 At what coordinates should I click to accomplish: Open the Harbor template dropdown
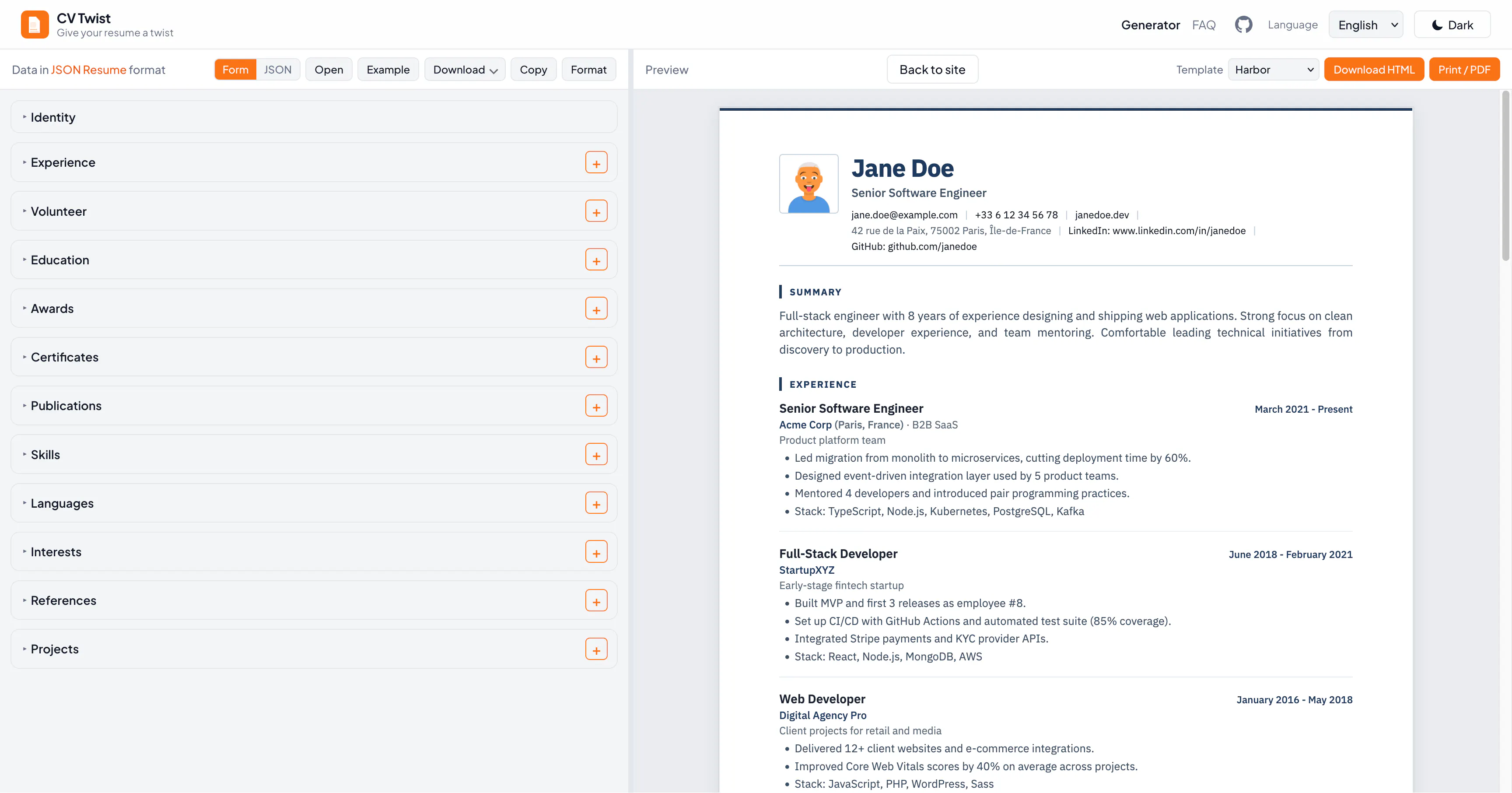tap(1273, 69)
